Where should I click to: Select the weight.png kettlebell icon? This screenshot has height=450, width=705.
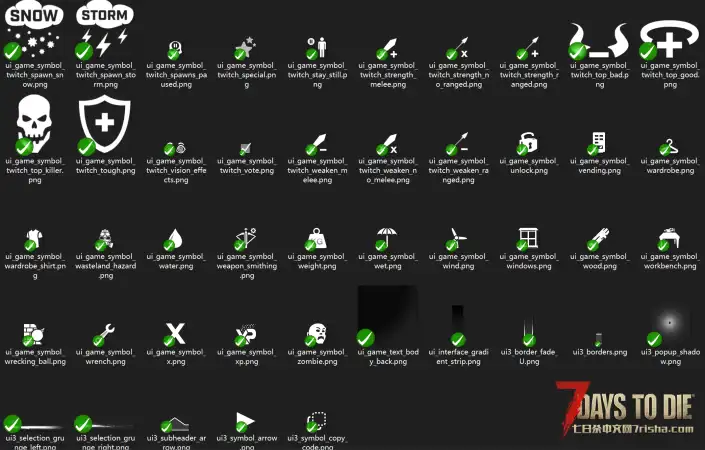[x=317, y=239]
